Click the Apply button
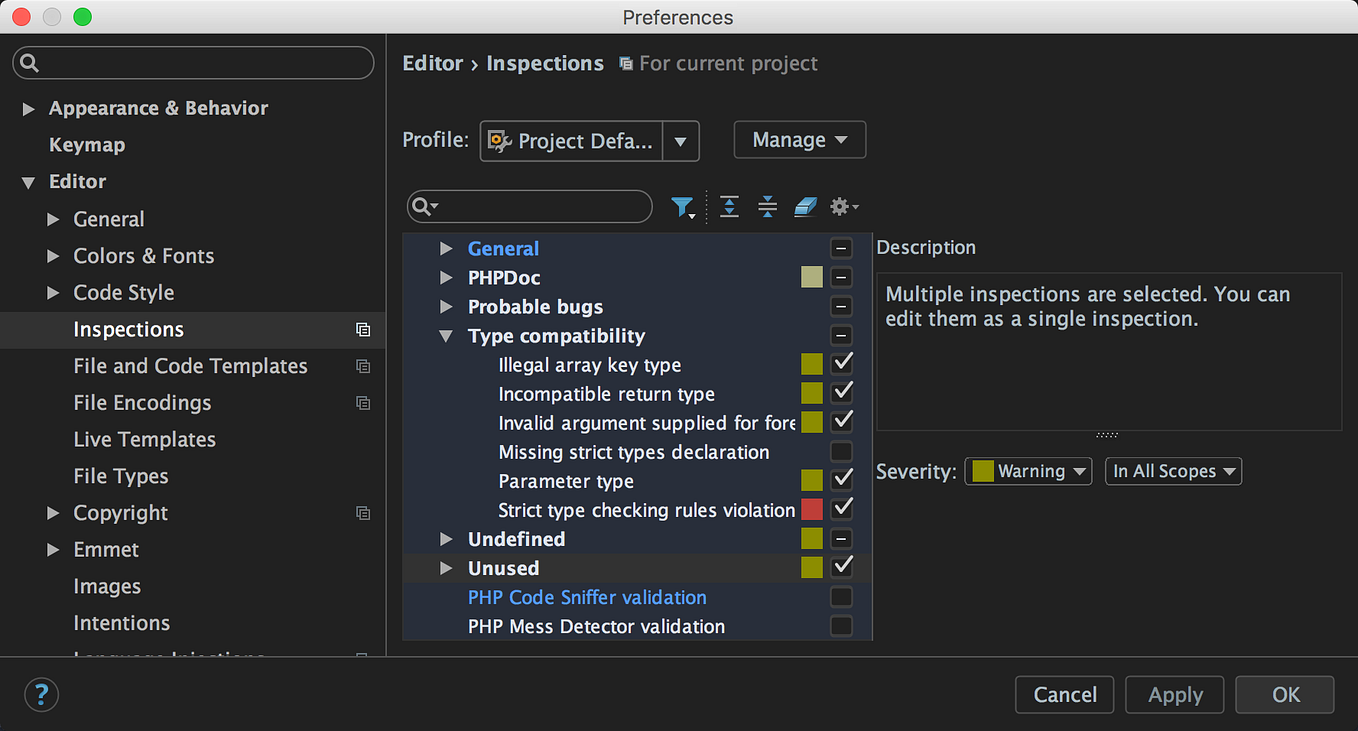Screen dimensions: 1358x731 pos(1174,694)
